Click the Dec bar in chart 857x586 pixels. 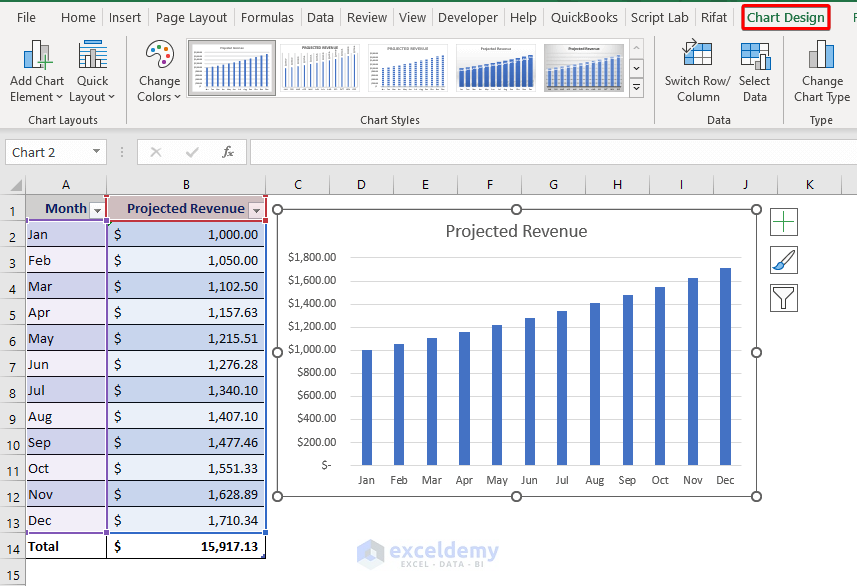click(725, 366)
